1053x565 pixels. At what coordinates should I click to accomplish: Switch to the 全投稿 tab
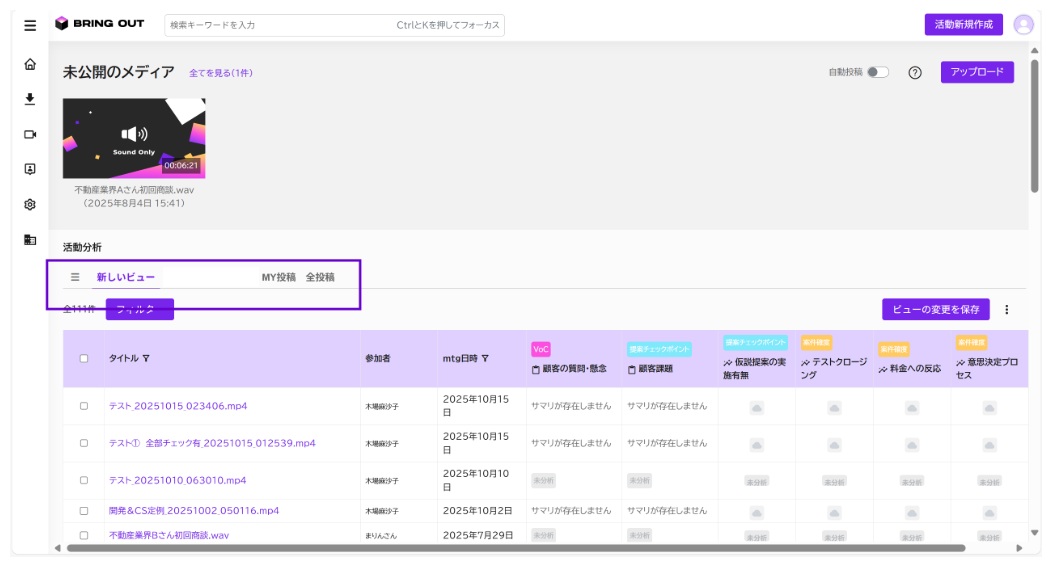pyautogui.click(x=320, y=277)
